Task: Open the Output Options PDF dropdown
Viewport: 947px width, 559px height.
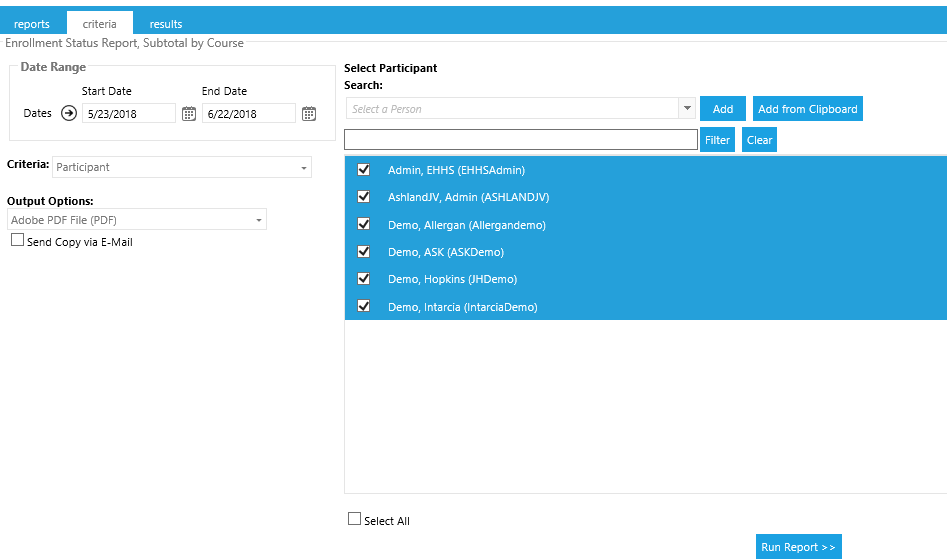Action: click(259, 220)
